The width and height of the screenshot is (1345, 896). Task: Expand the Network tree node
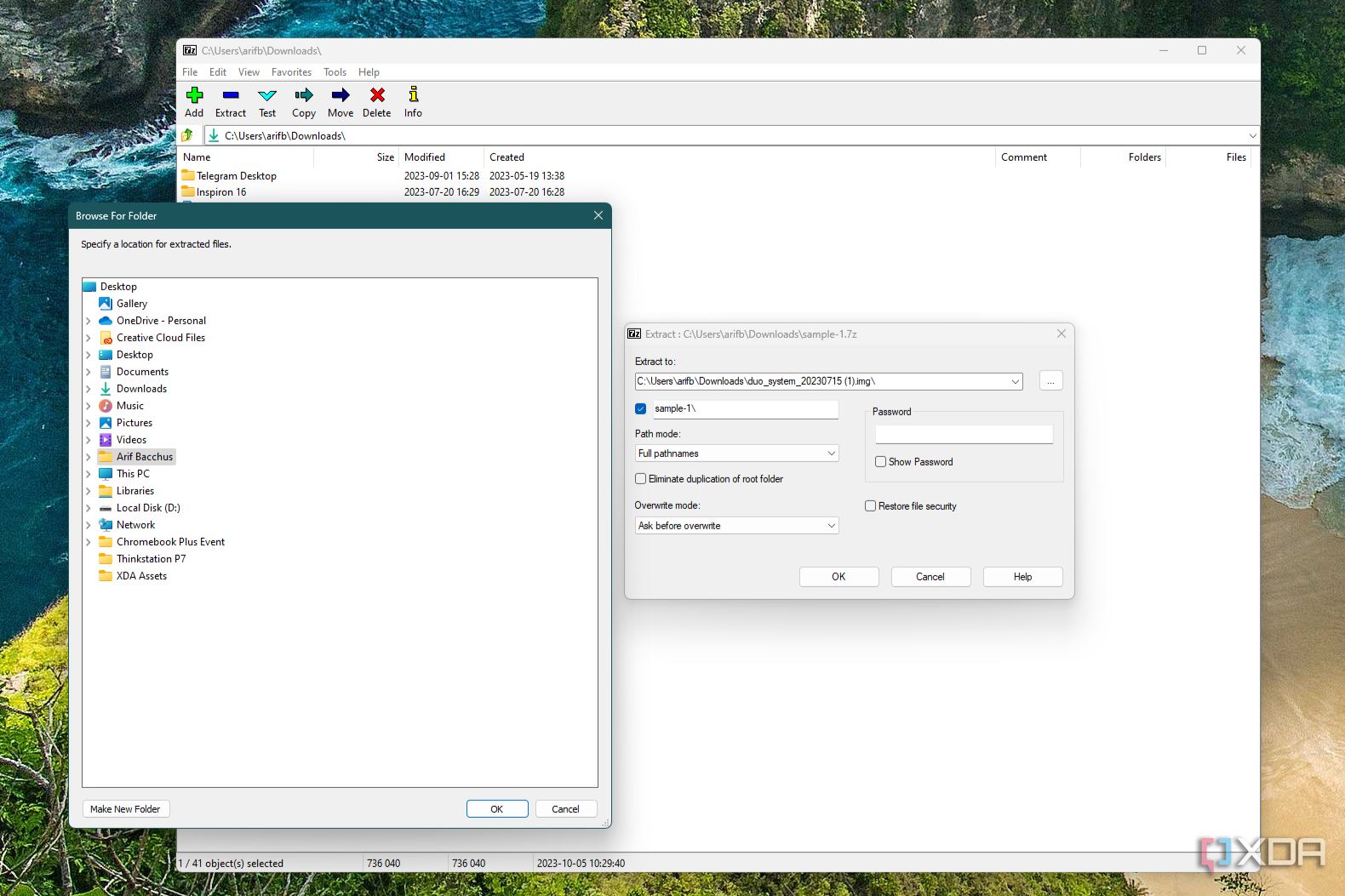click(x=89, y=525)
